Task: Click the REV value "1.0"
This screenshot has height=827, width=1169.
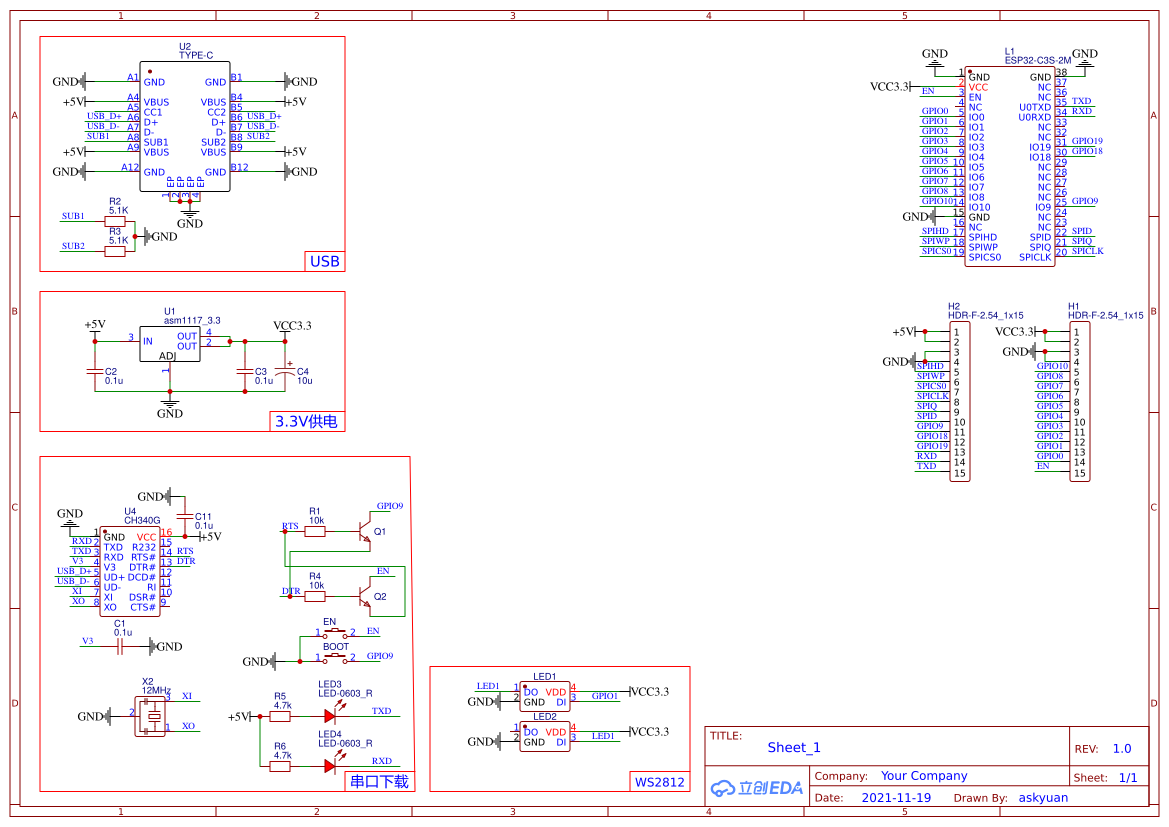Action: coord(1122,749)
